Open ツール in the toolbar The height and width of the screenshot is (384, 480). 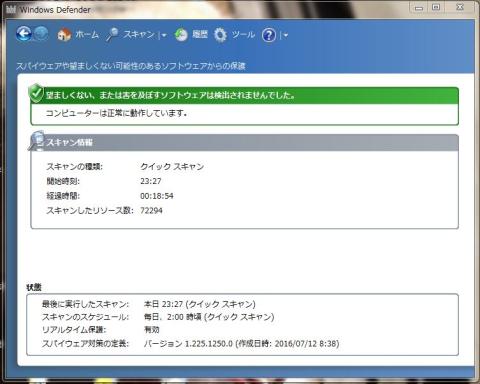pos(243,34)
